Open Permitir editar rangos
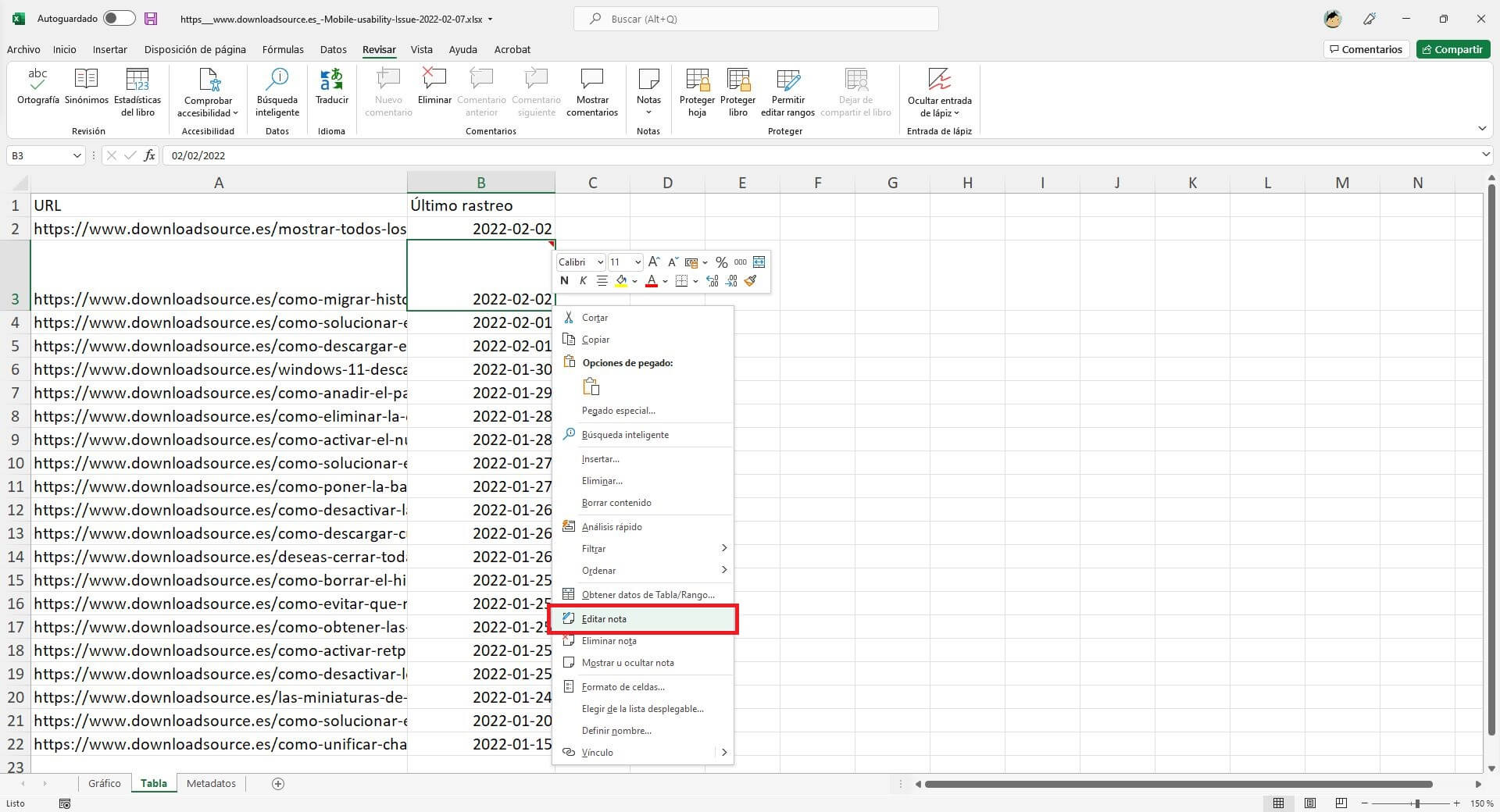 coord(787,92)
